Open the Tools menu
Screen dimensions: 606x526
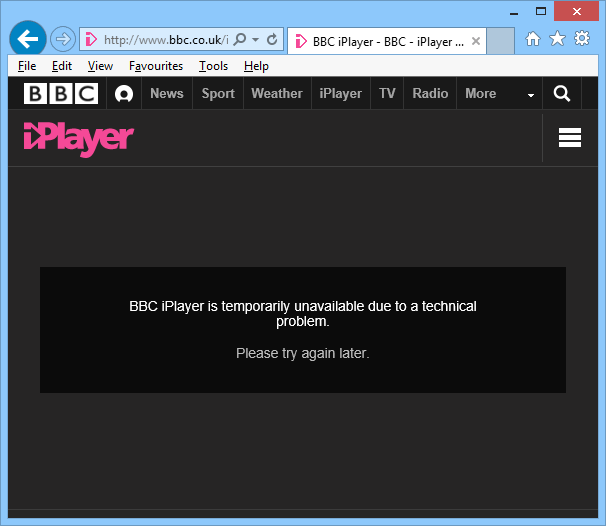[x=213, y=66]
